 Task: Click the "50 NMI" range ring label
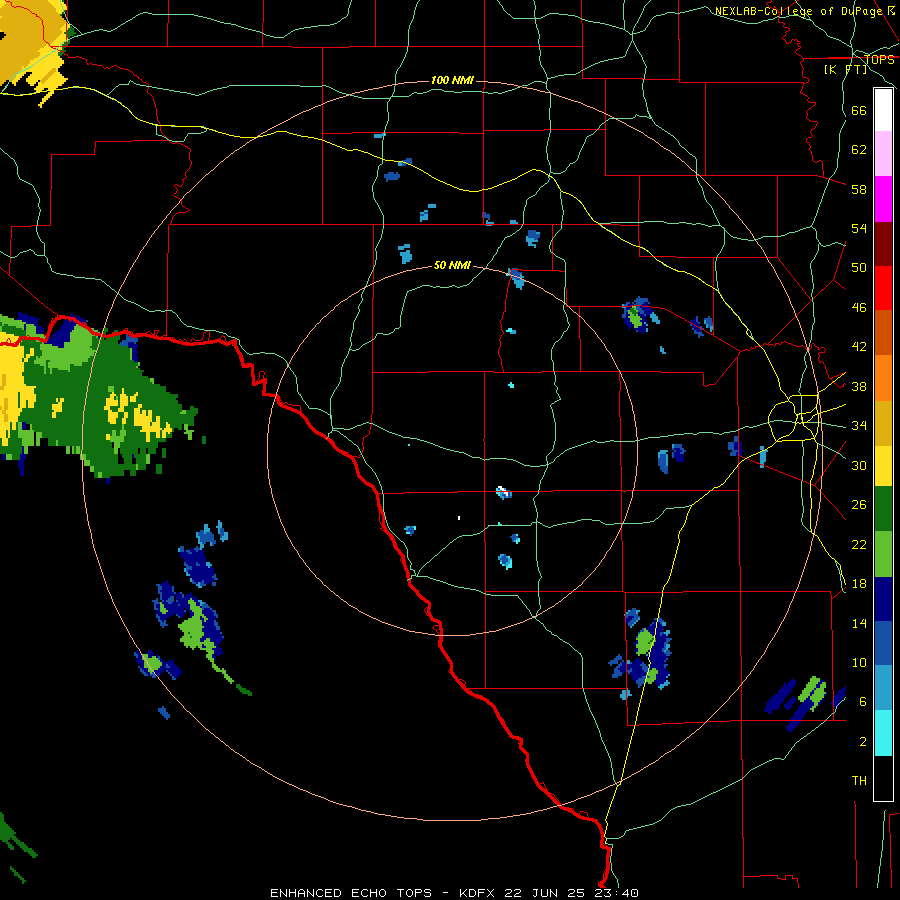[x=452, y=265]
